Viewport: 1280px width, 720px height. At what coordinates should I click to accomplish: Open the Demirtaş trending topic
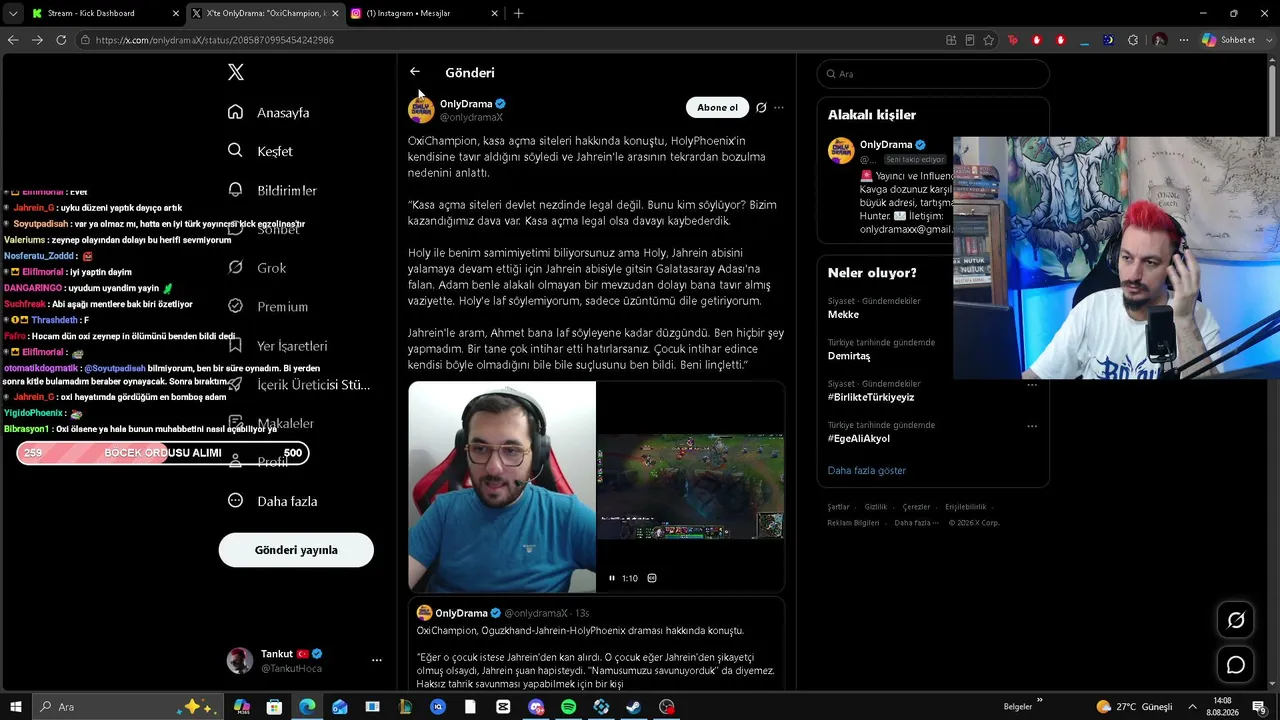pos(849,356)
